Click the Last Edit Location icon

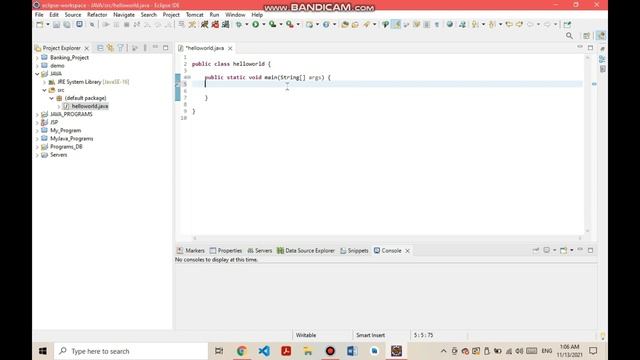click(509, 24)
